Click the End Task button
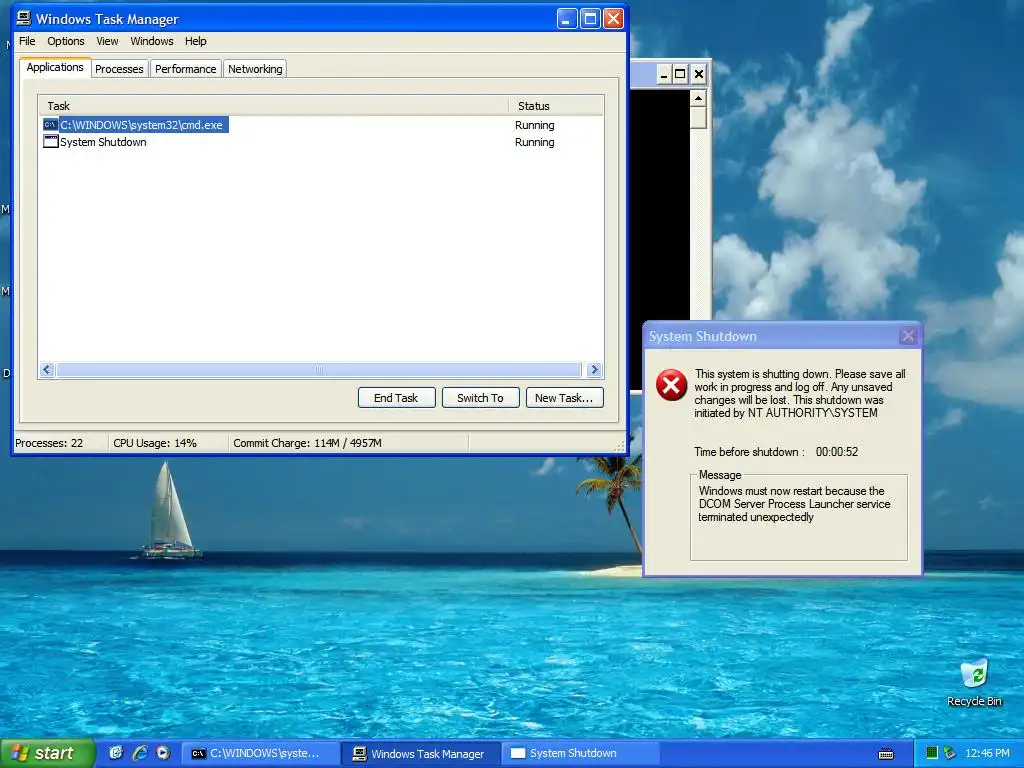 click(x=396, y=398)
